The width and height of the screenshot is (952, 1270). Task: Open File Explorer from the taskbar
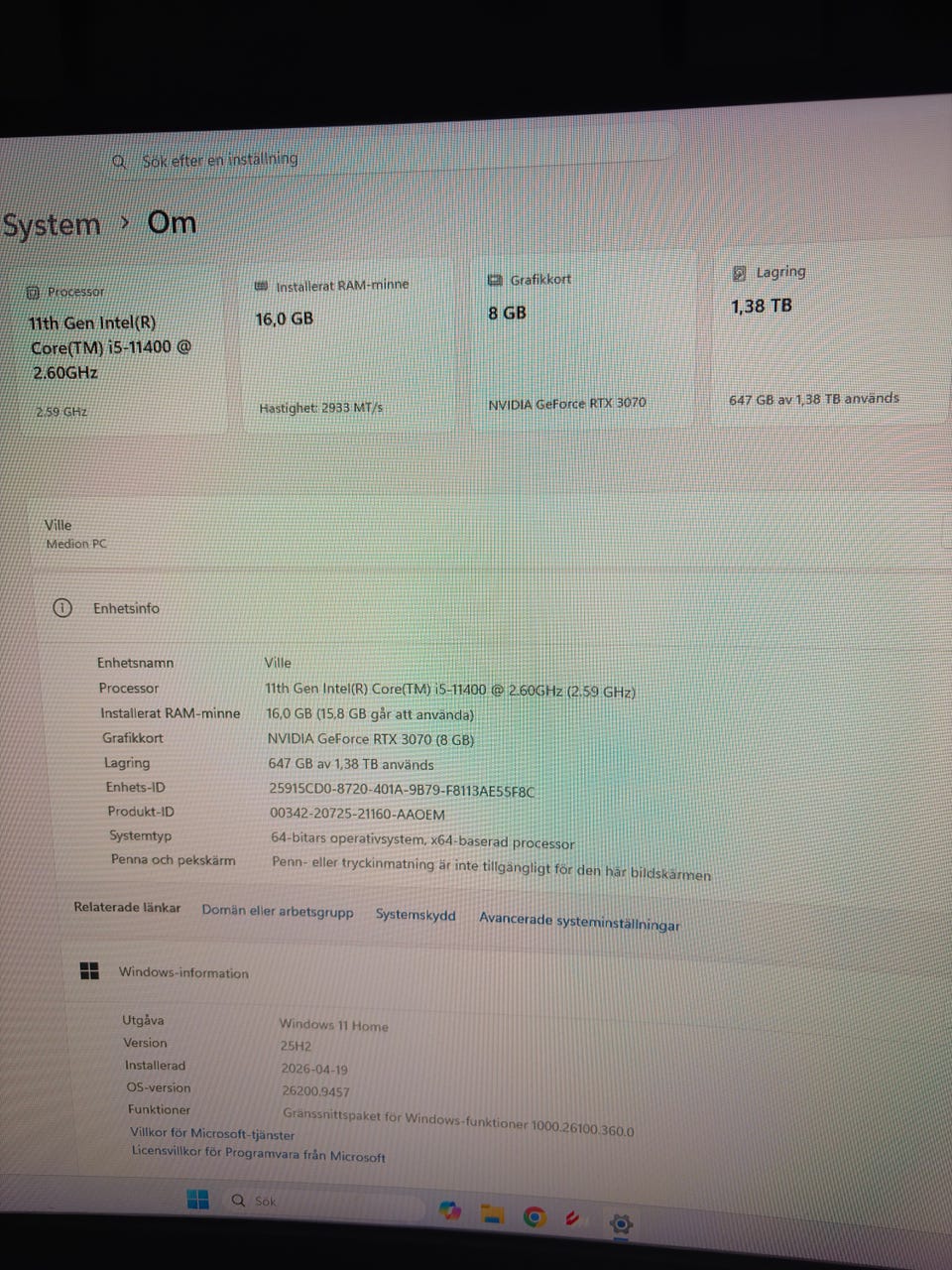pos(492,1213)
